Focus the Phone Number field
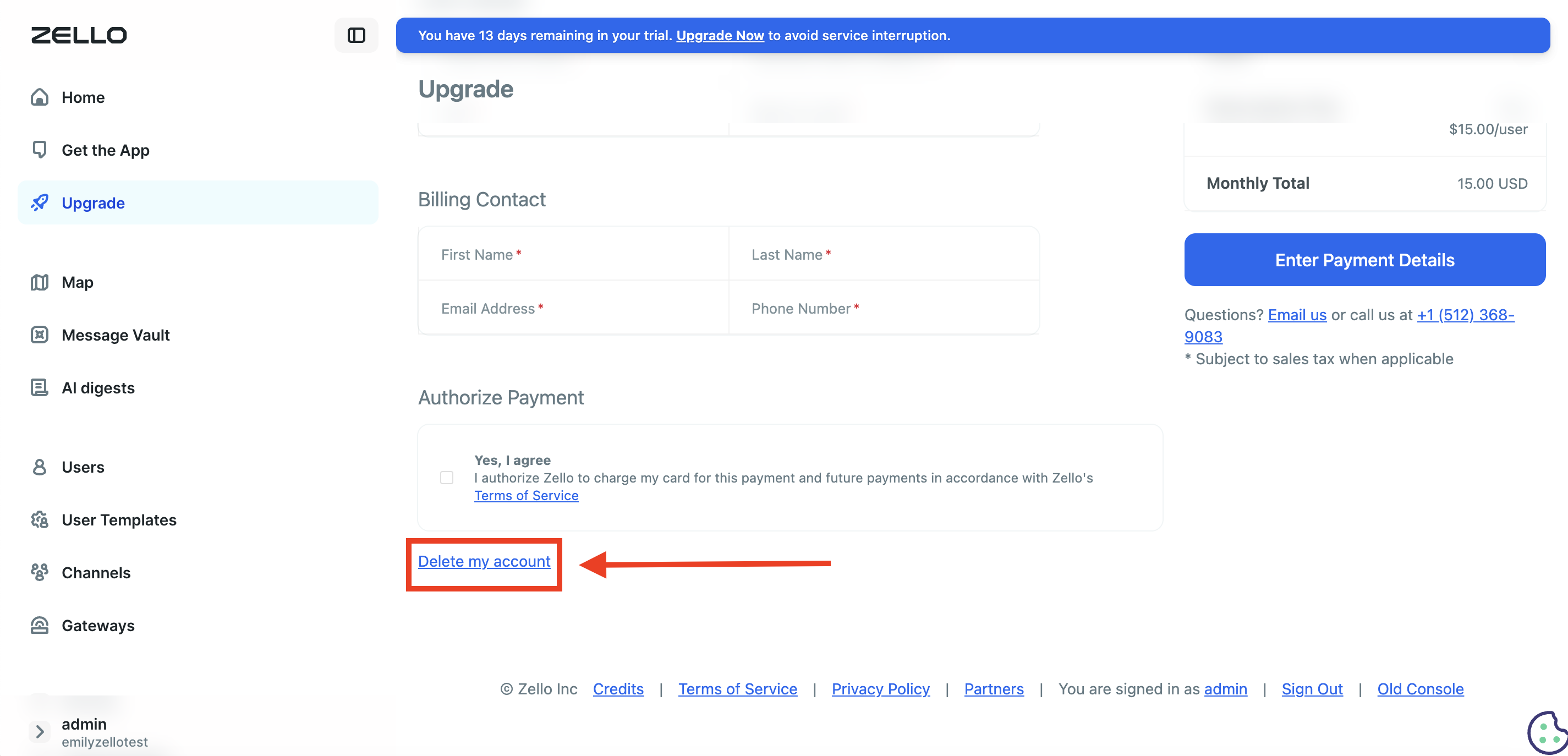The height and width of the screenshot is (756, 1568). click(884, 308)
